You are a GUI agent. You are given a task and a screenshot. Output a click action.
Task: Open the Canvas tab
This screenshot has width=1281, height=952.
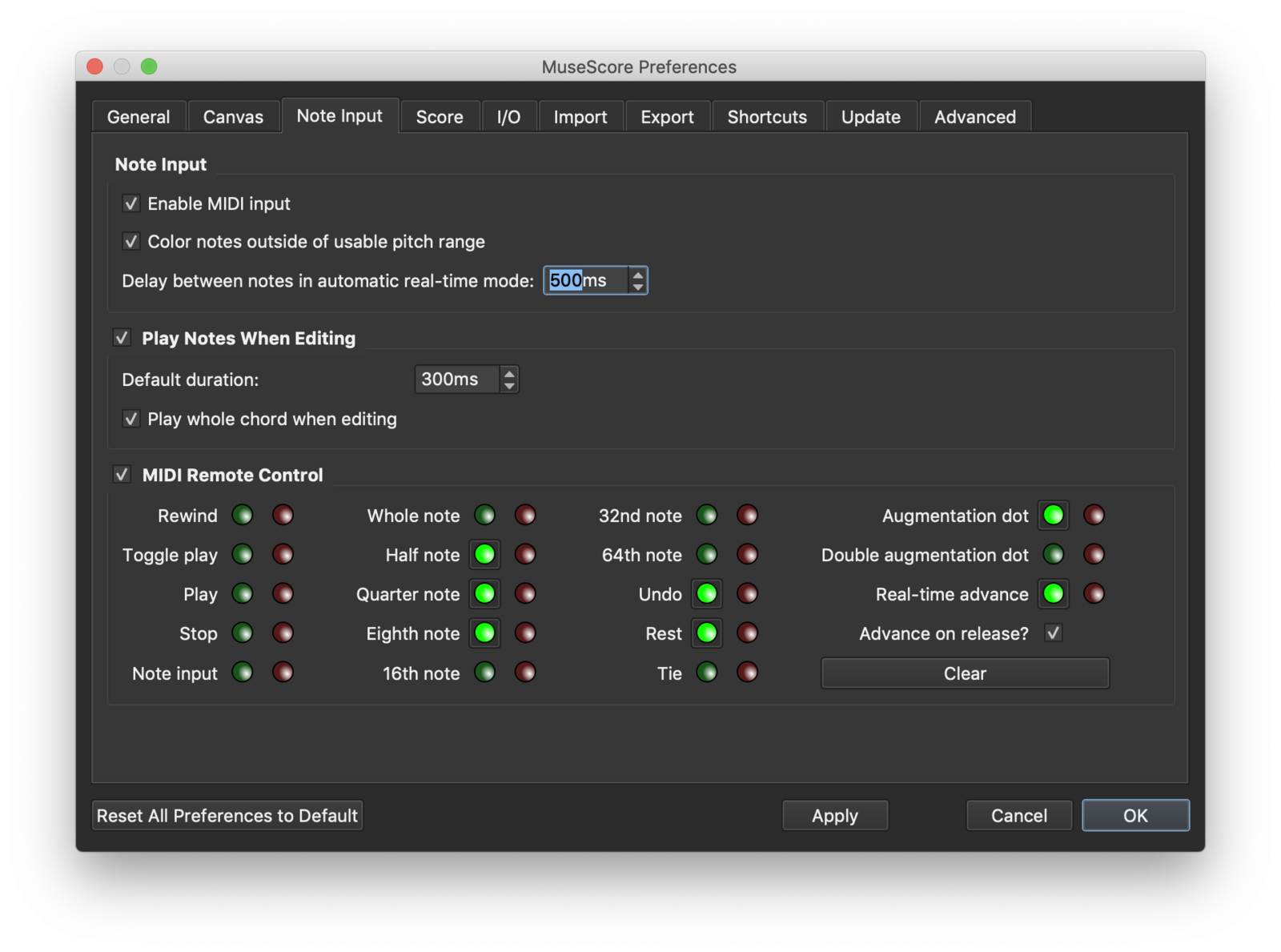pyautogui.click(x=233, y=117)
